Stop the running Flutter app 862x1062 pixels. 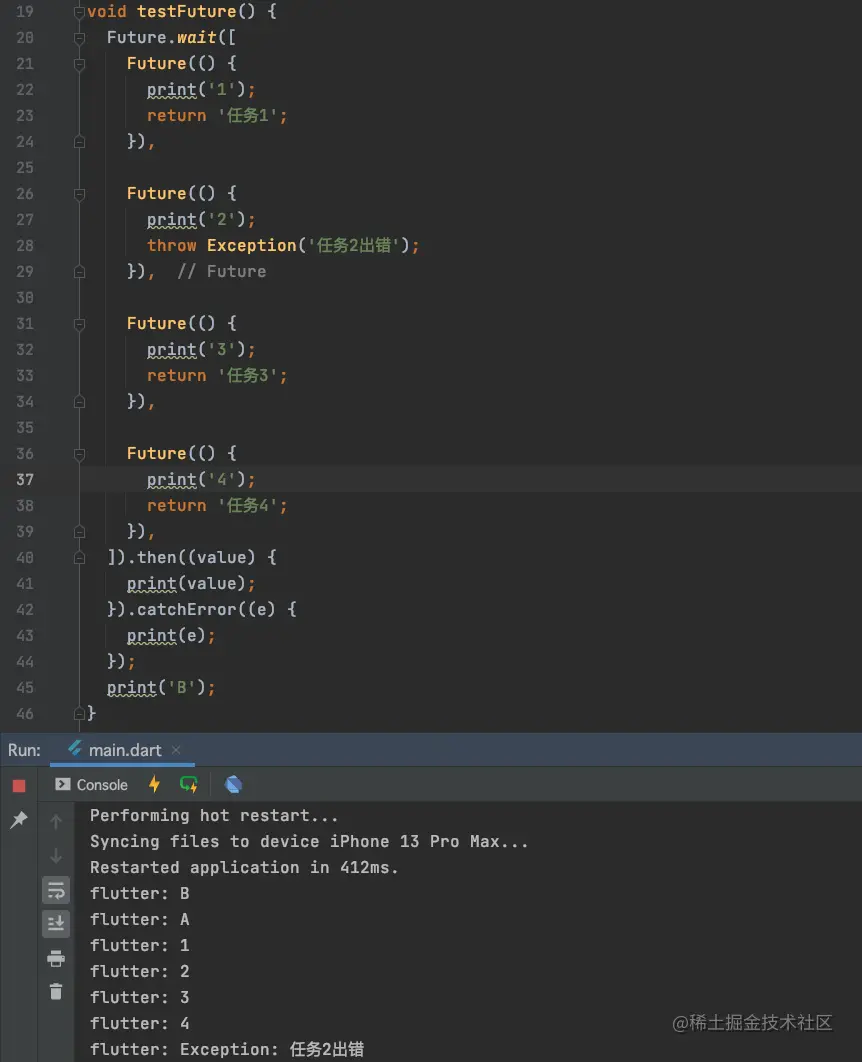click(x=18, y=786)
